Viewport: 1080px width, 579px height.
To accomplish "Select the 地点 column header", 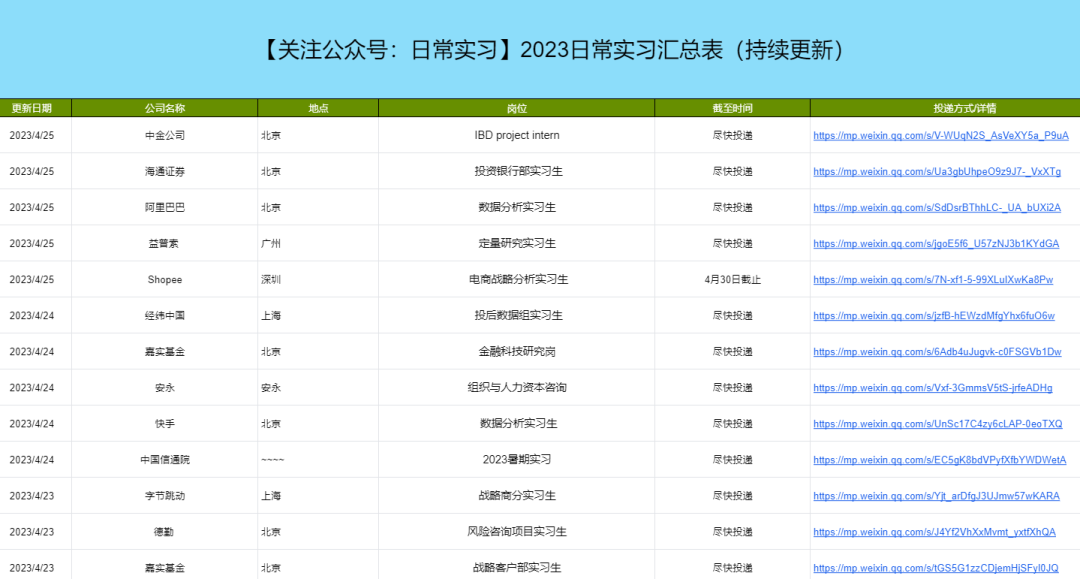I will click(318, 108).
